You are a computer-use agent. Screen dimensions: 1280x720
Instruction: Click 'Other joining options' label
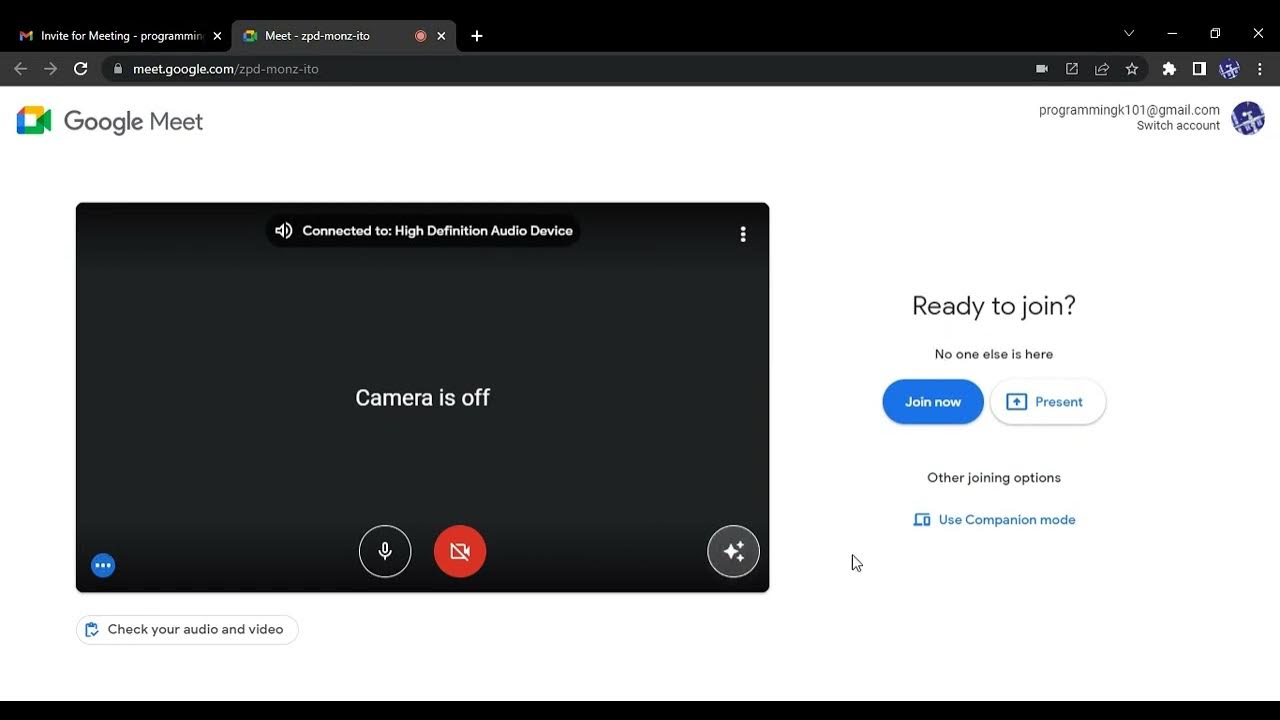(x=994, y=478)
